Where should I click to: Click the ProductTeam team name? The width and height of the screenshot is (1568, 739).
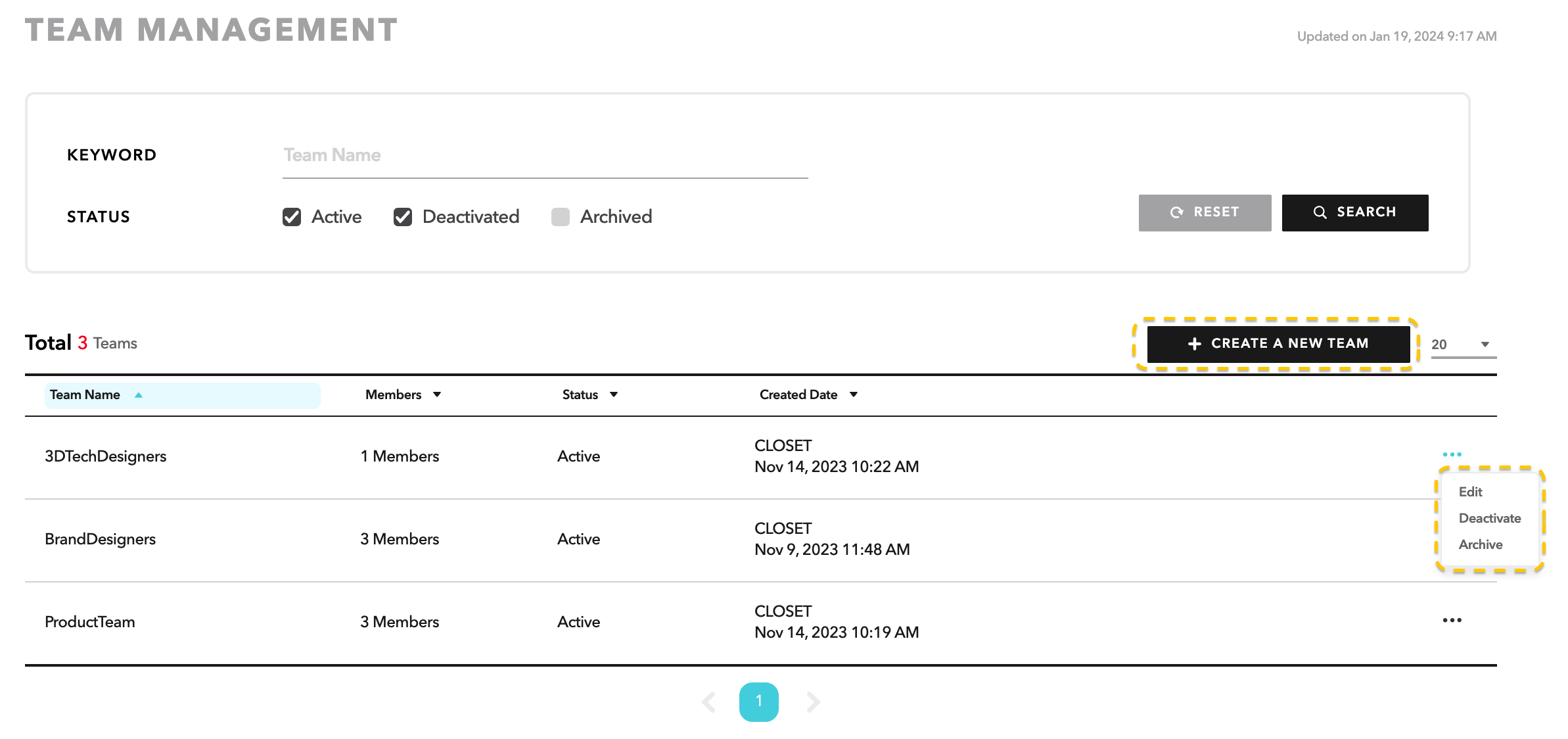[x=90, y=622]
